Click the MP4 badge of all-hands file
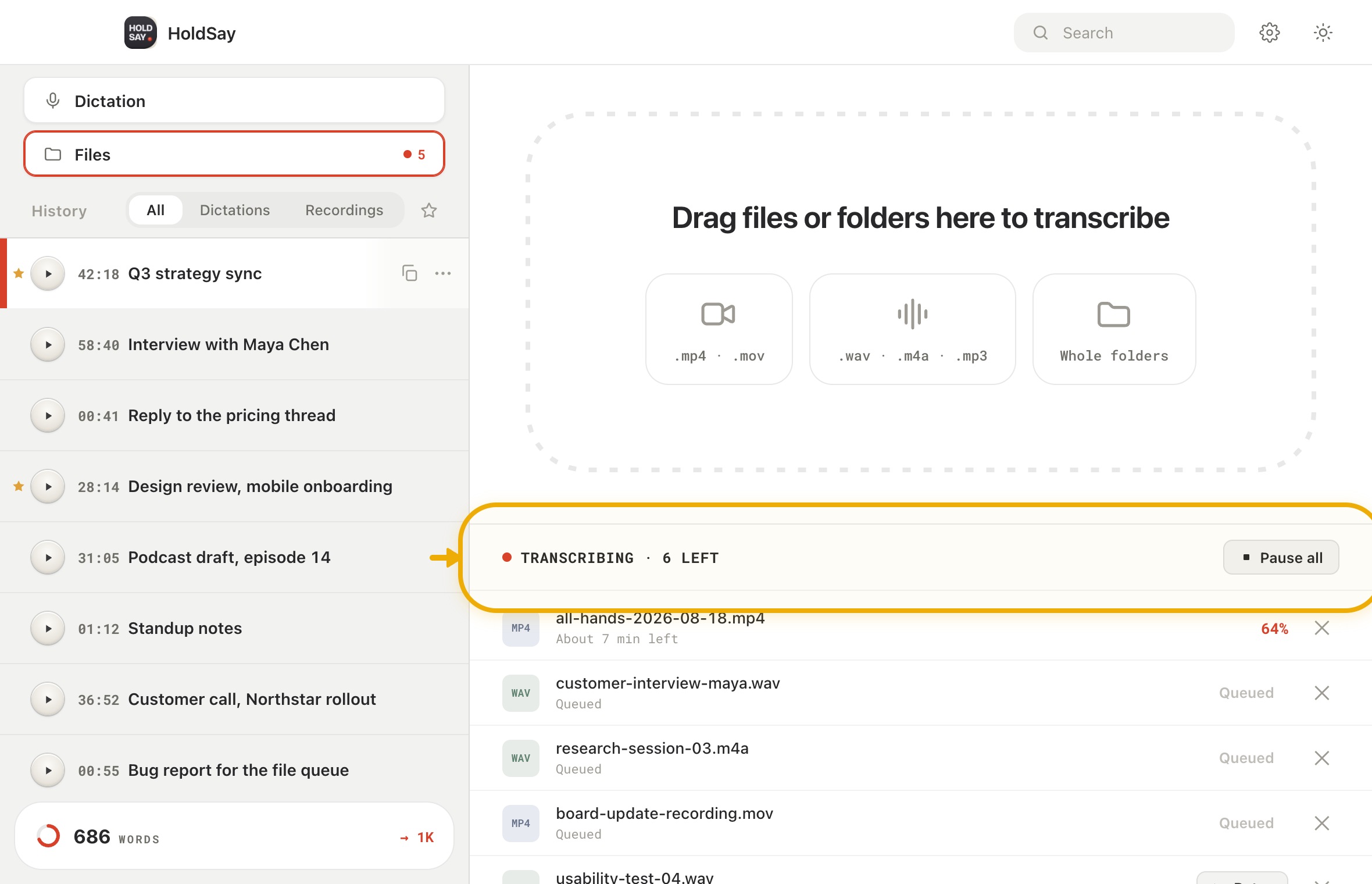This screenshot has height=884, width=1372. [x=520, y=630]
